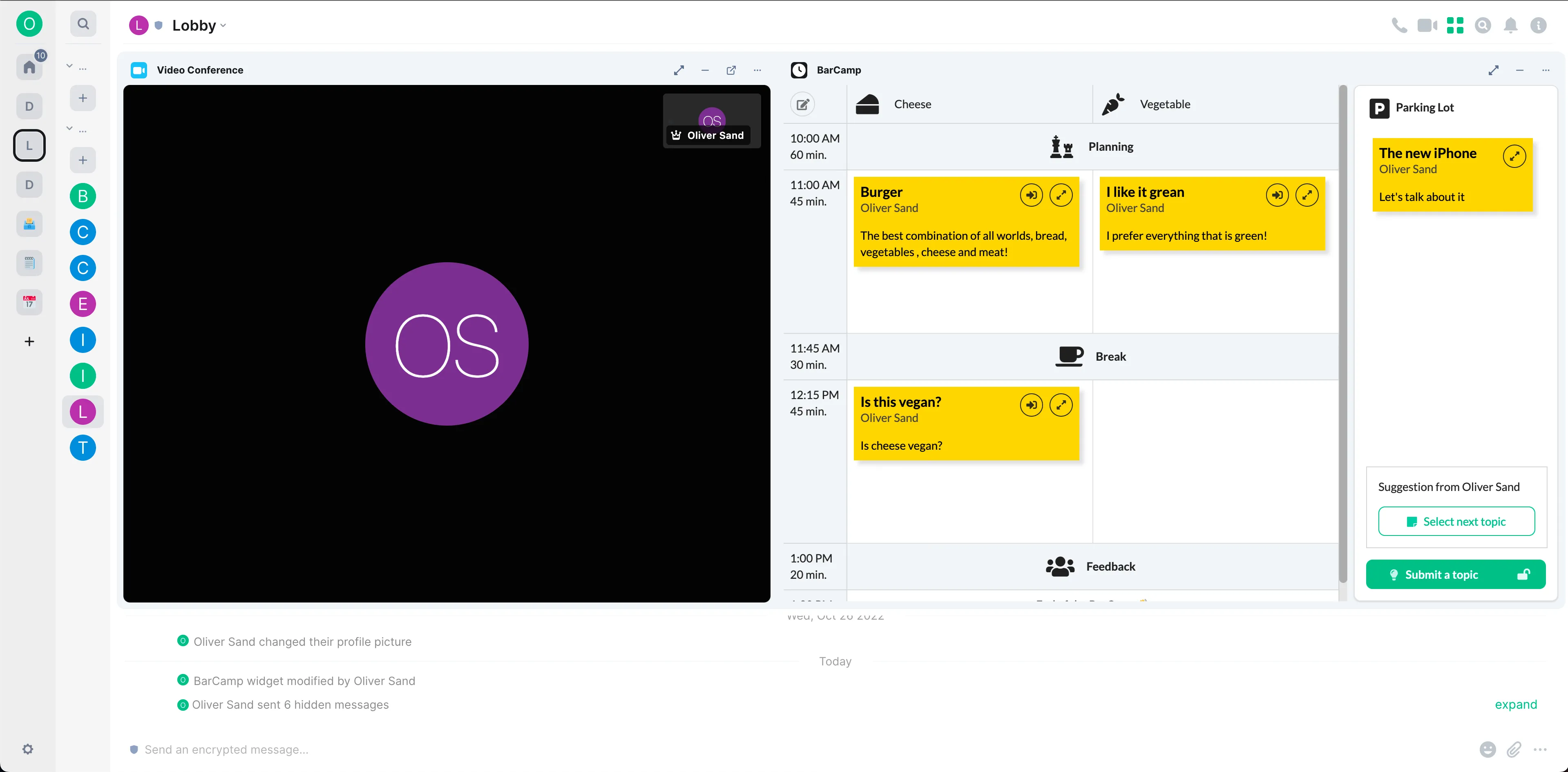
Task: Open room E in the room list
Action: tap(83, 303)
